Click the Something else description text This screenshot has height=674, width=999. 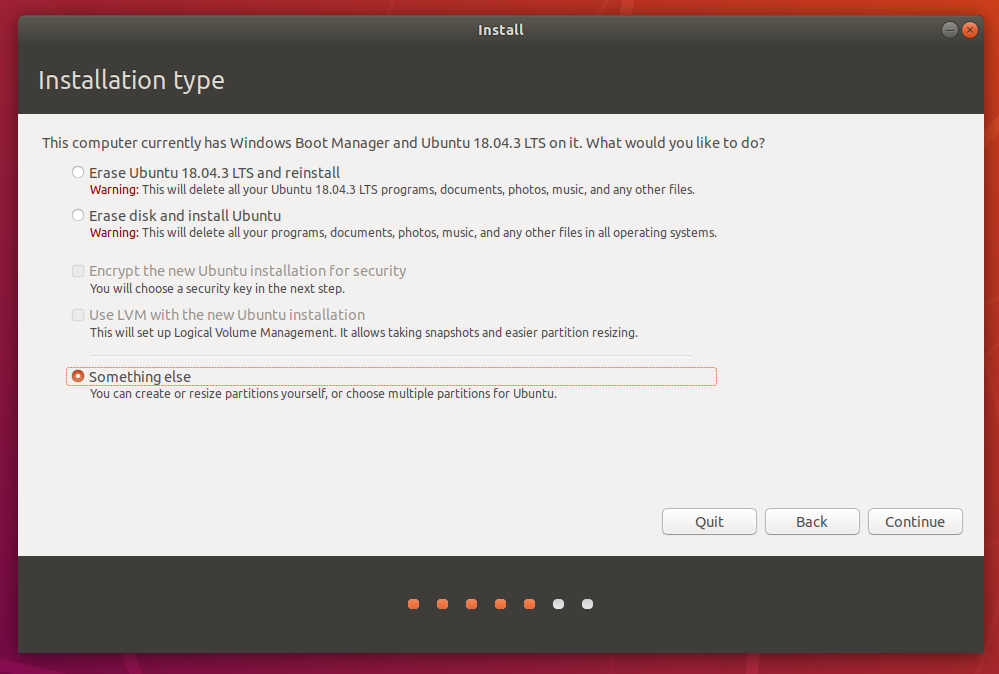322,394
